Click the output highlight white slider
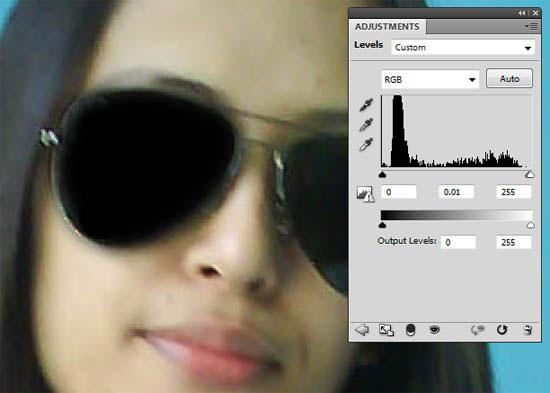This screenshot has width=550, height=393. click(x=531, y=225)
